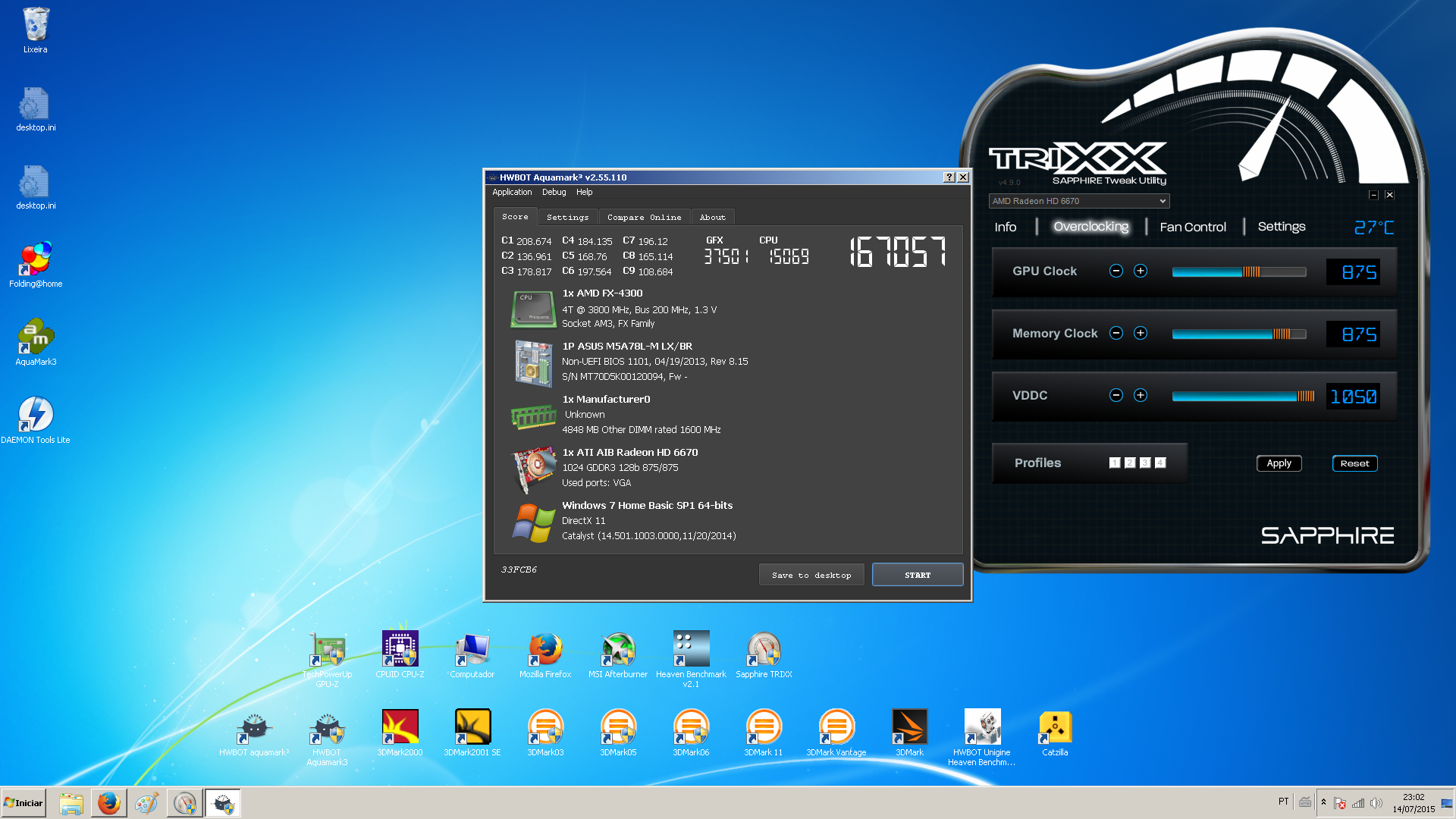Click the VDDC value field 1050
The height and width of the screenshot is (819, 1456).
click(x=1353, y=396)
